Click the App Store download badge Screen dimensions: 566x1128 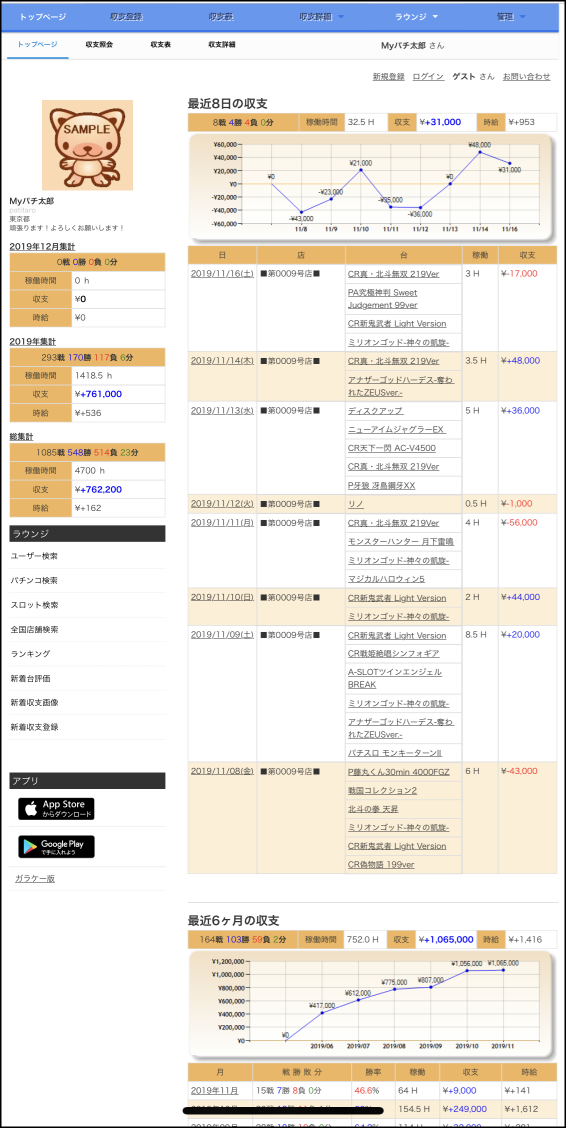coord(56,809)
